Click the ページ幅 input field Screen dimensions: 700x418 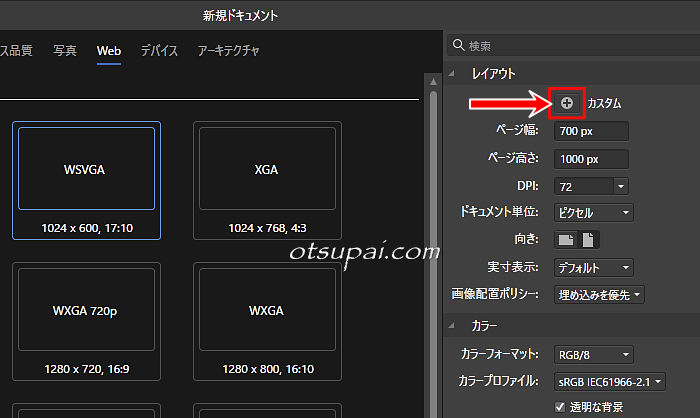pos(592,132)
